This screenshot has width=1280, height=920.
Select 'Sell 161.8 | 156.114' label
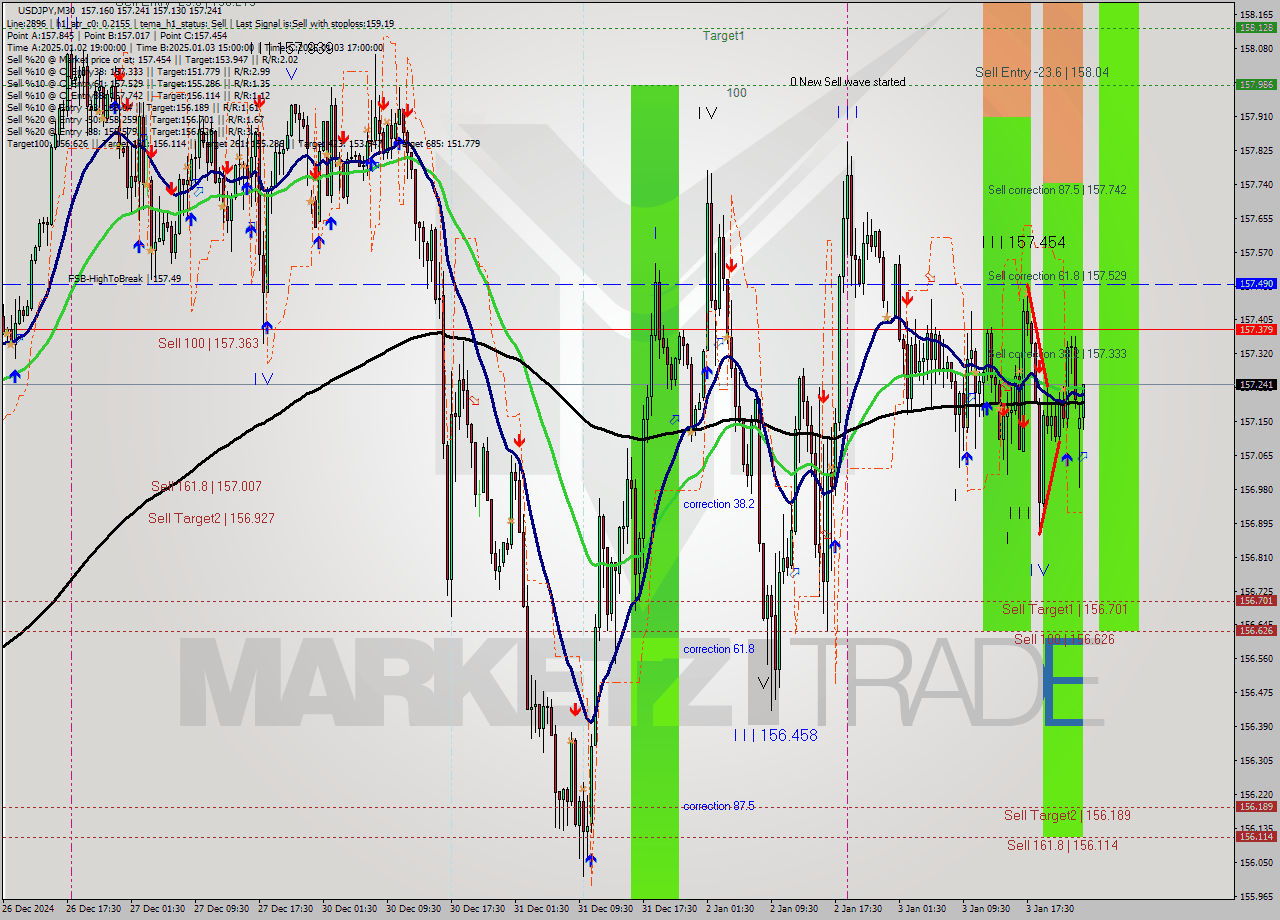(x=1062, y=846)
